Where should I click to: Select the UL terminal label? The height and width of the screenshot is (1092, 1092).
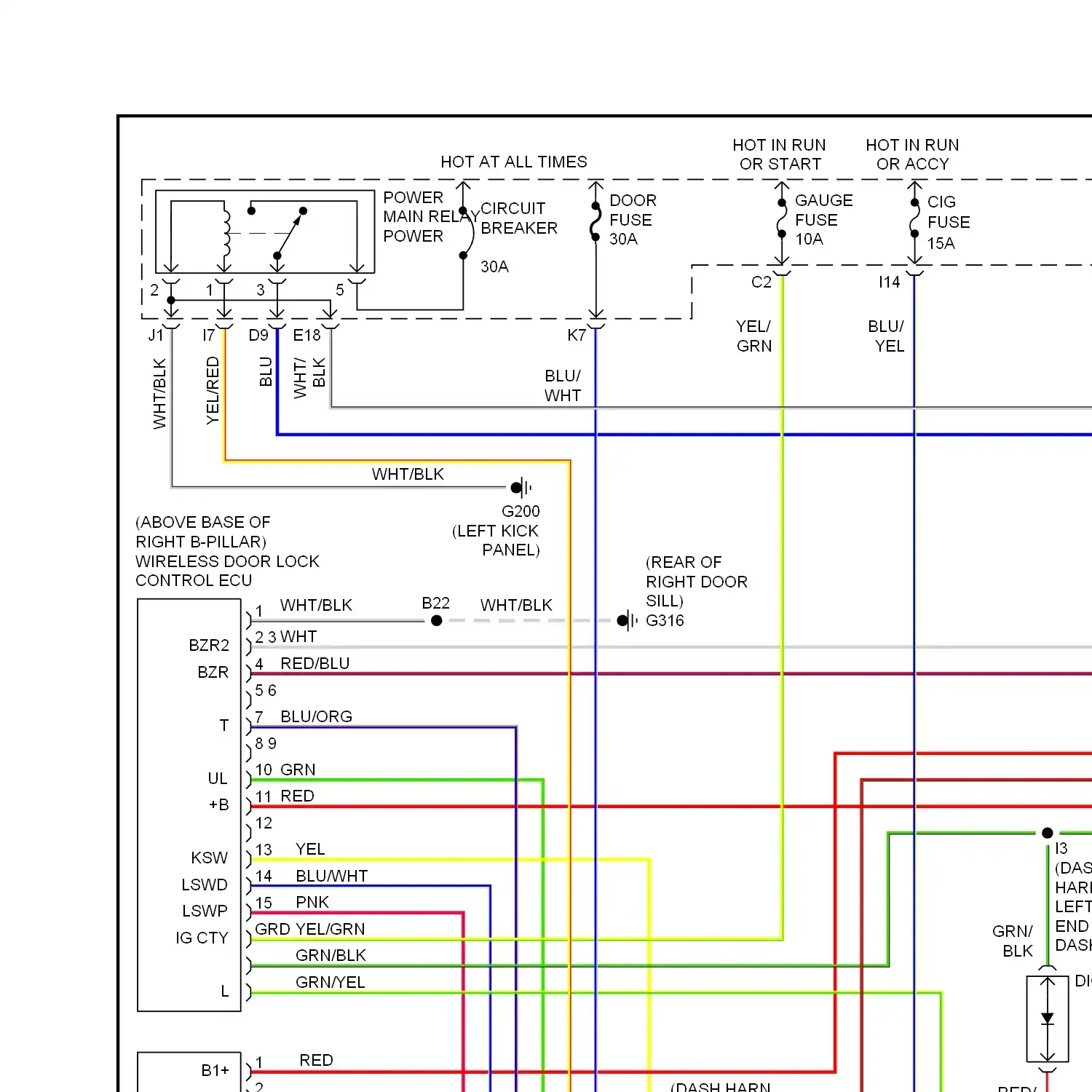218,779
